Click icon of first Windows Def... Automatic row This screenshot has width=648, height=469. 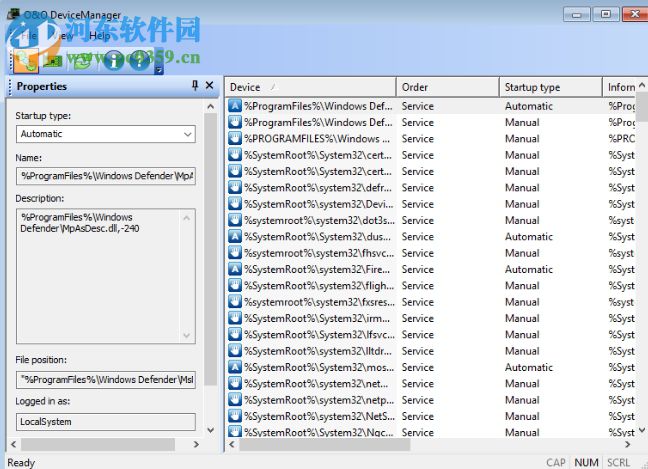[x=235, y=106]
